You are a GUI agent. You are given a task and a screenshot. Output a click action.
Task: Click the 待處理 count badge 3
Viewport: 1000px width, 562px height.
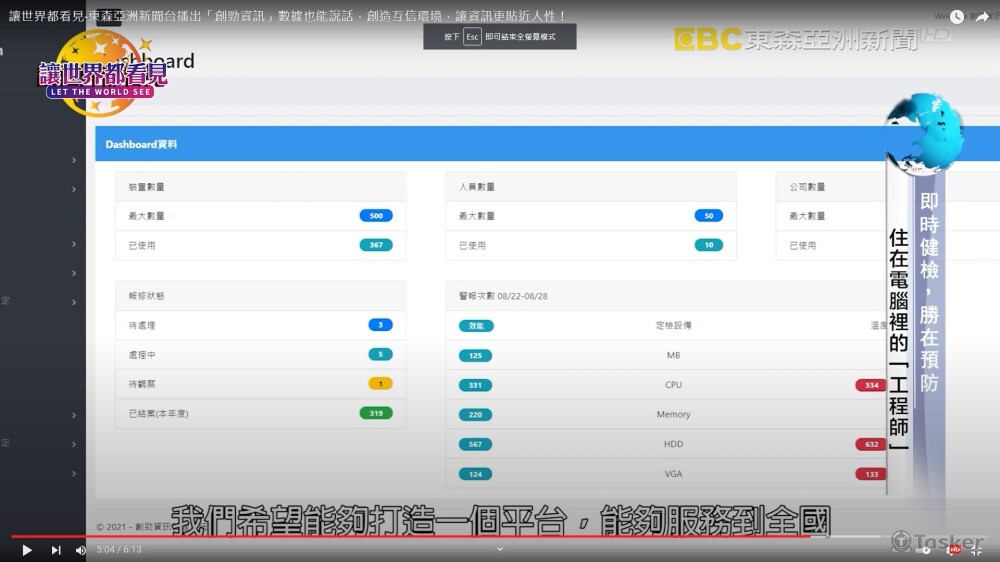(380, 325)
